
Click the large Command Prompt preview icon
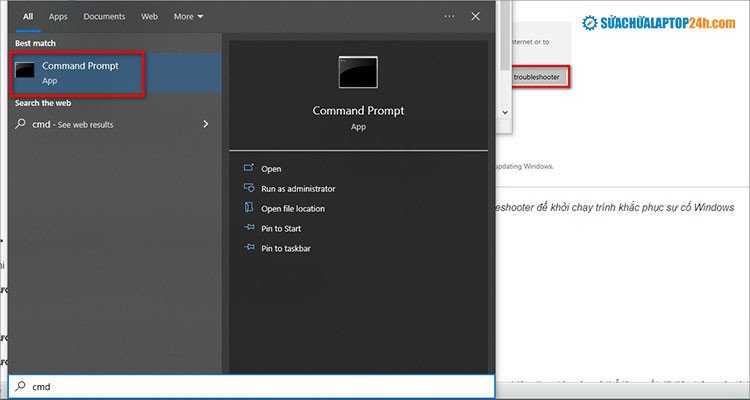358,72
